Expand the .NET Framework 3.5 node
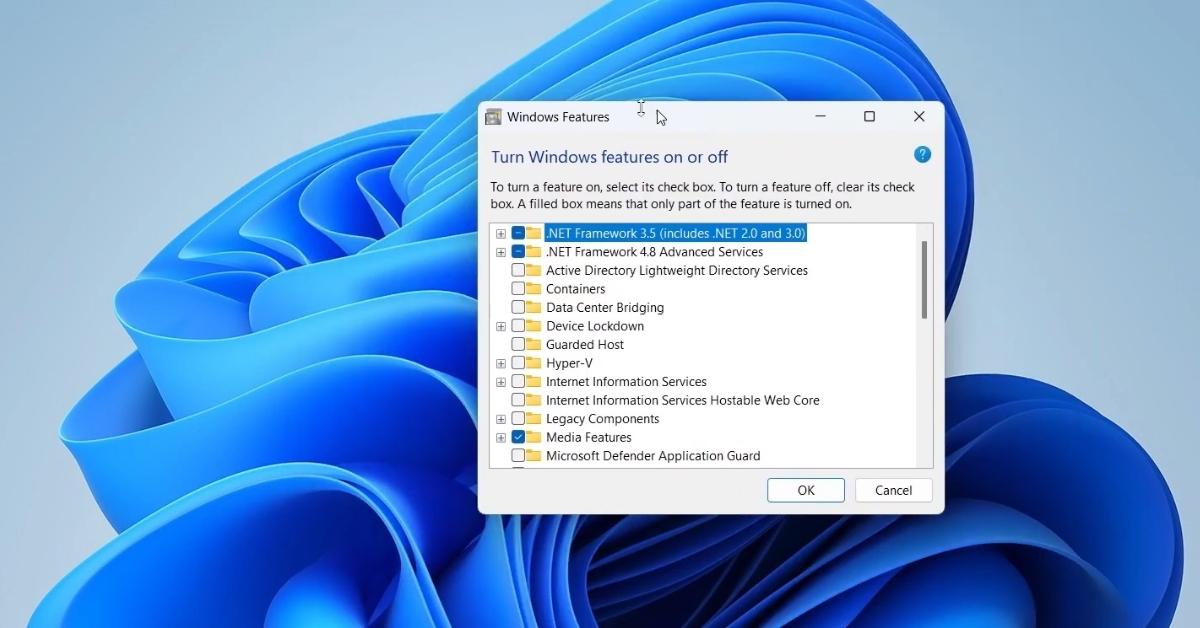The height and width of the screenshot is (628, 1200). [501, 233]
